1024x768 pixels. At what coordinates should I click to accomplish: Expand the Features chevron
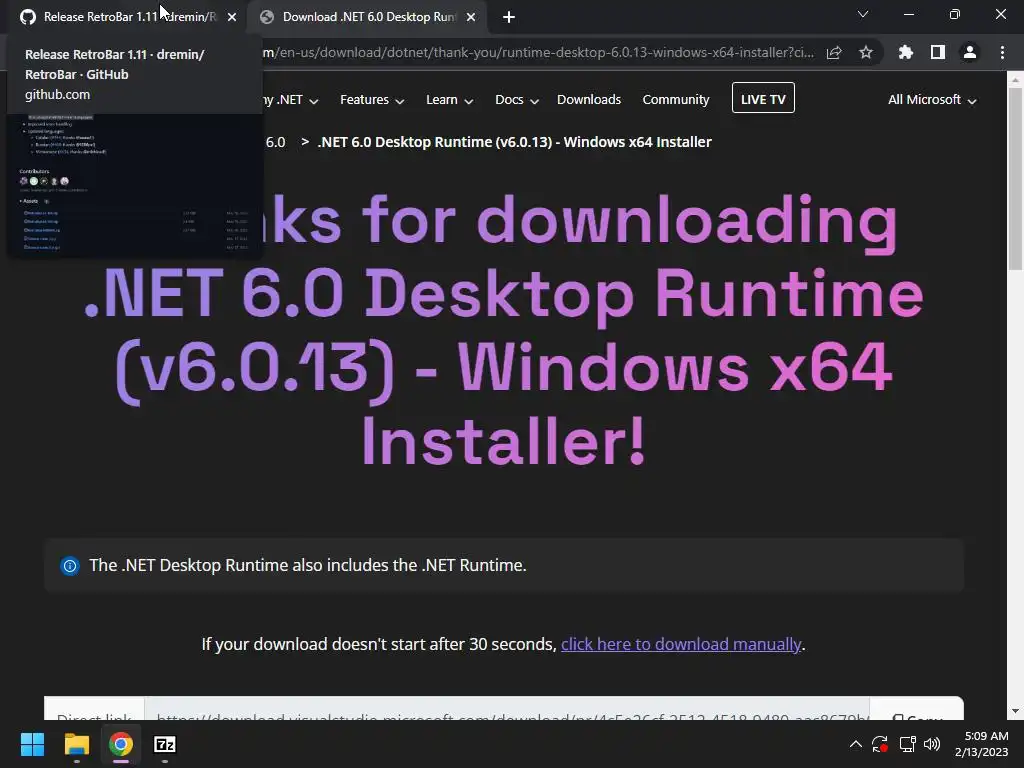(x=400, y=101)
